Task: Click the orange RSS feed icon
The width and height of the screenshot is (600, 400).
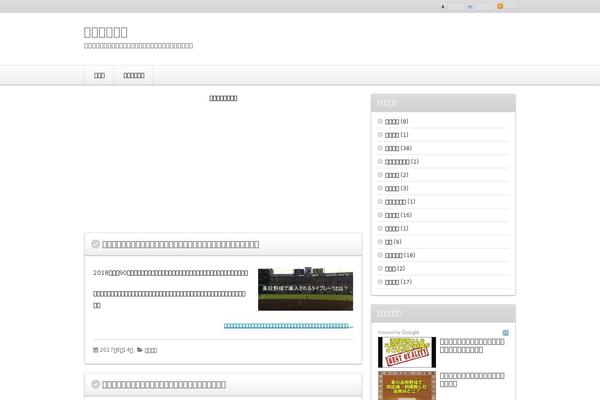Action: click(x=500, y=6)
